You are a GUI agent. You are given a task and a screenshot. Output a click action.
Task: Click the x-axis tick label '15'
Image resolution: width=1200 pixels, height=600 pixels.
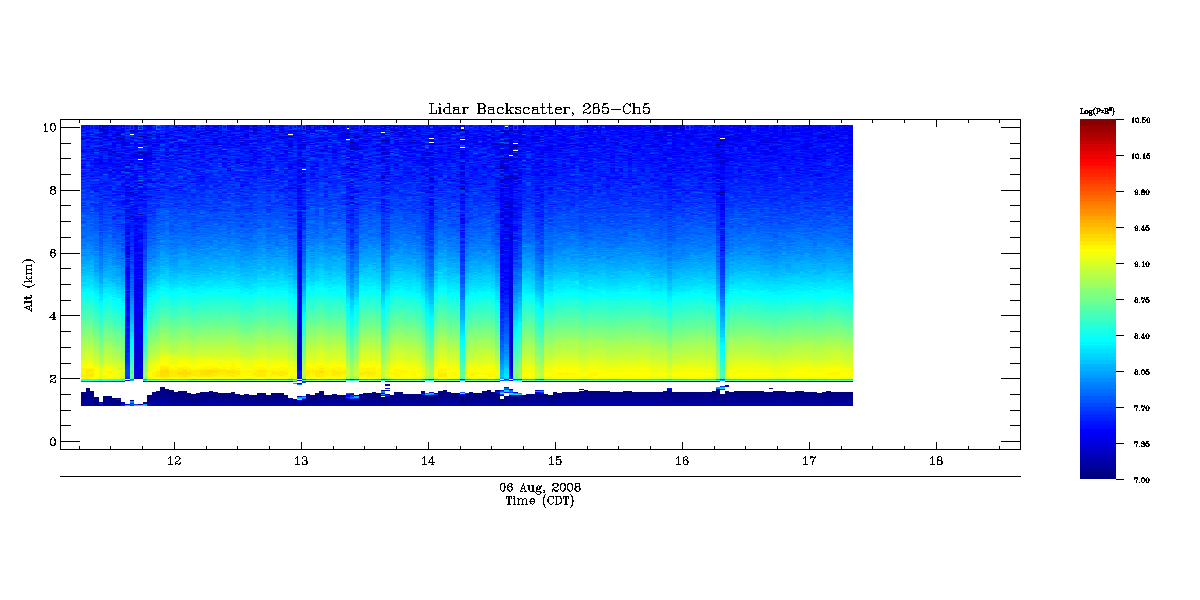[x=555, y=461]
